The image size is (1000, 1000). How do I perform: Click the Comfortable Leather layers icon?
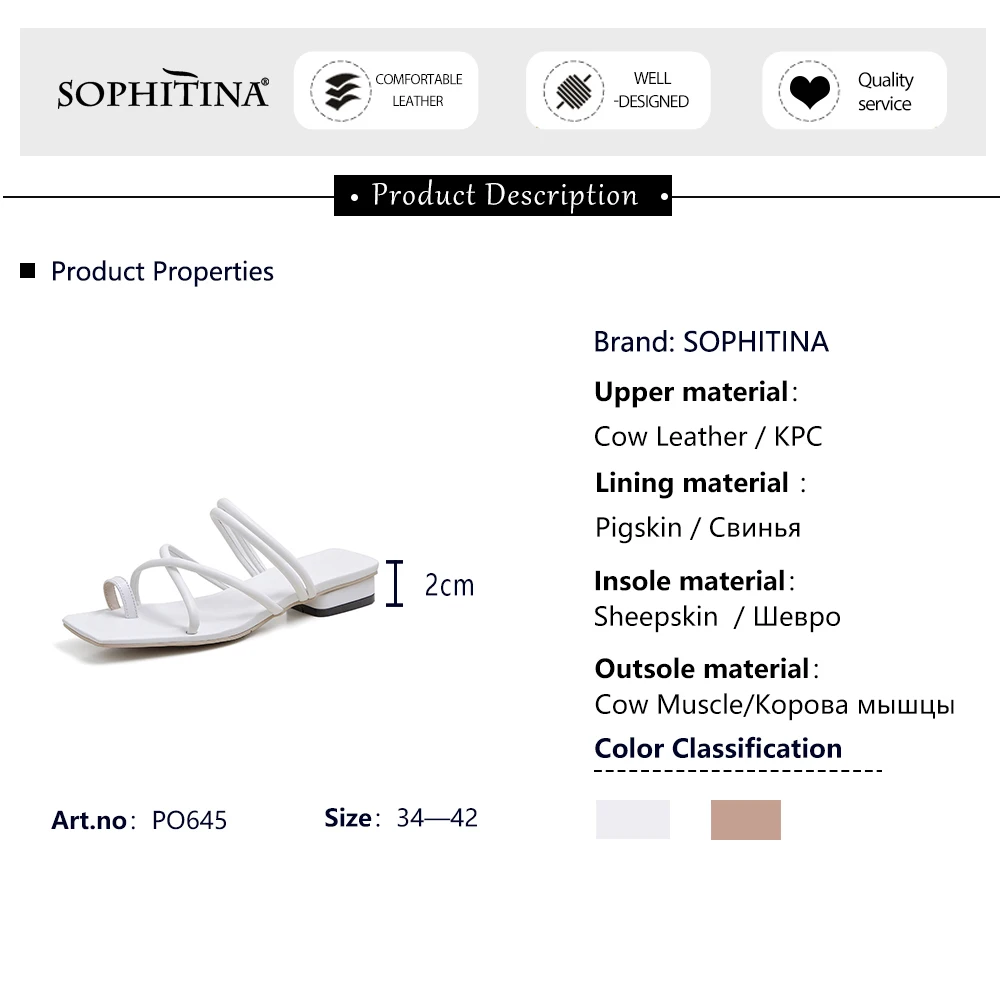point(341,91)
